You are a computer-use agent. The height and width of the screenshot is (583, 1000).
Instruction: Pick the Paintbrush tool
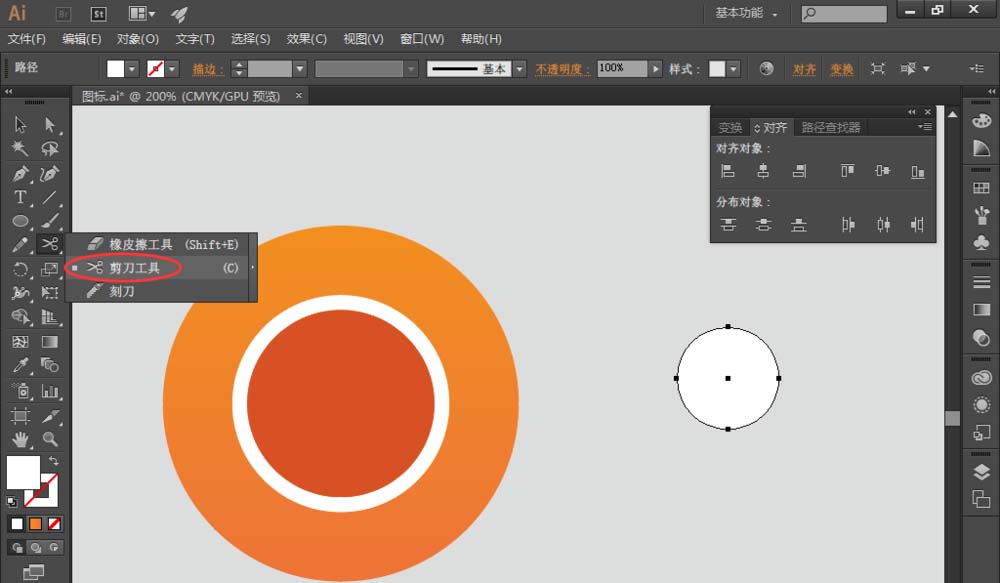[50, 221]
